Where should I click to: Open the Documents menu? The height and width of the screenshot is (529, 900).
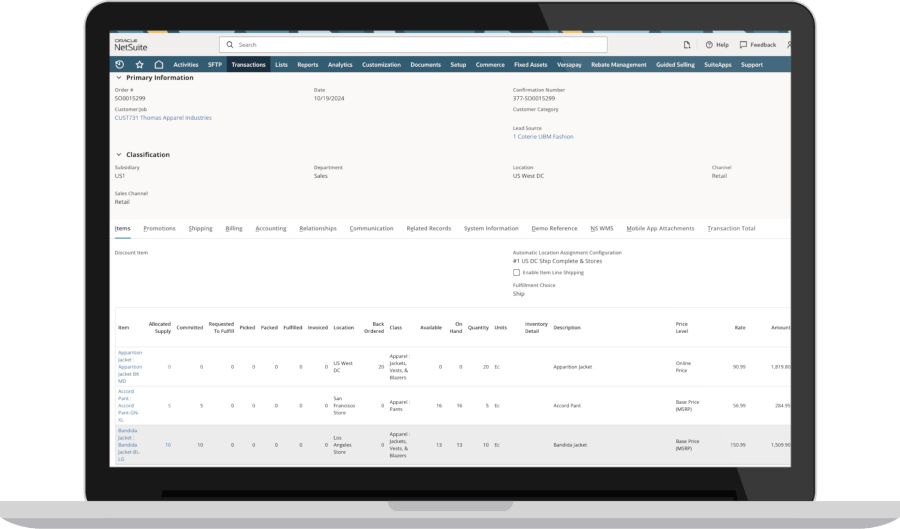[425, 65]
